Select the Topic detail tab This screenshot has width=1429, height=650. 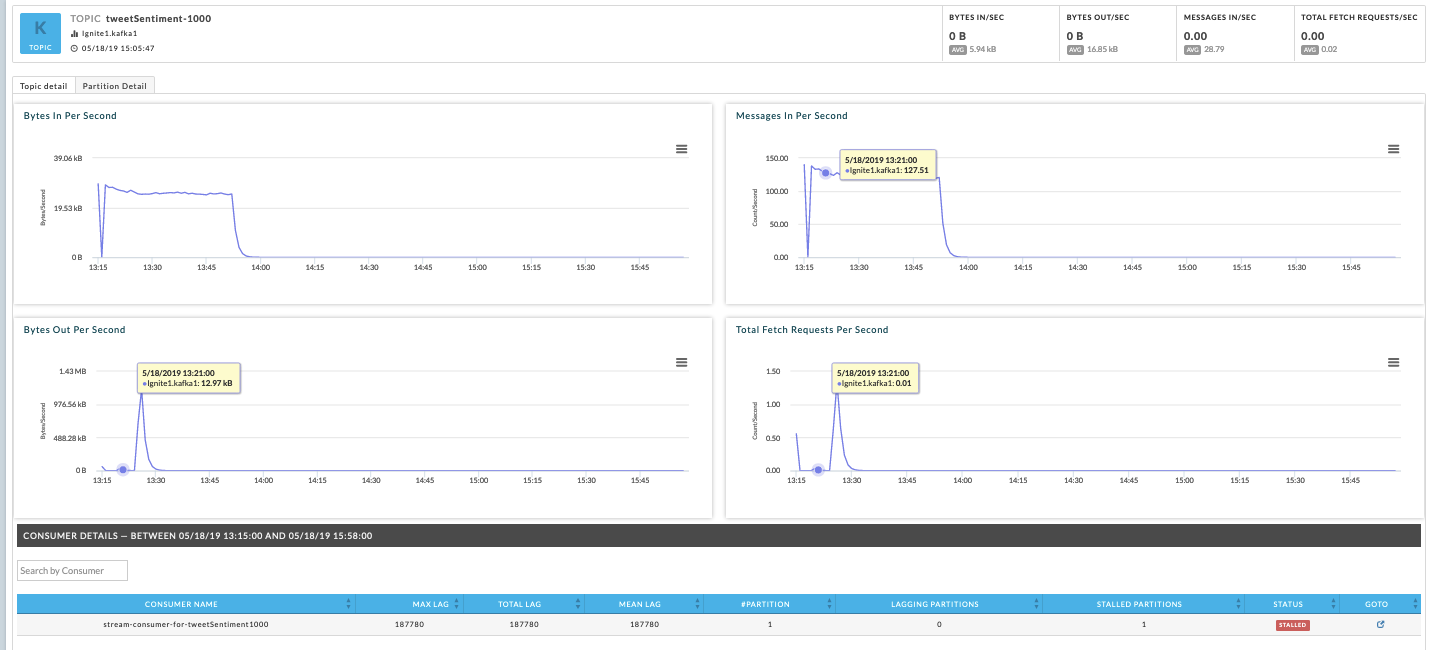(x=43, y=86)
